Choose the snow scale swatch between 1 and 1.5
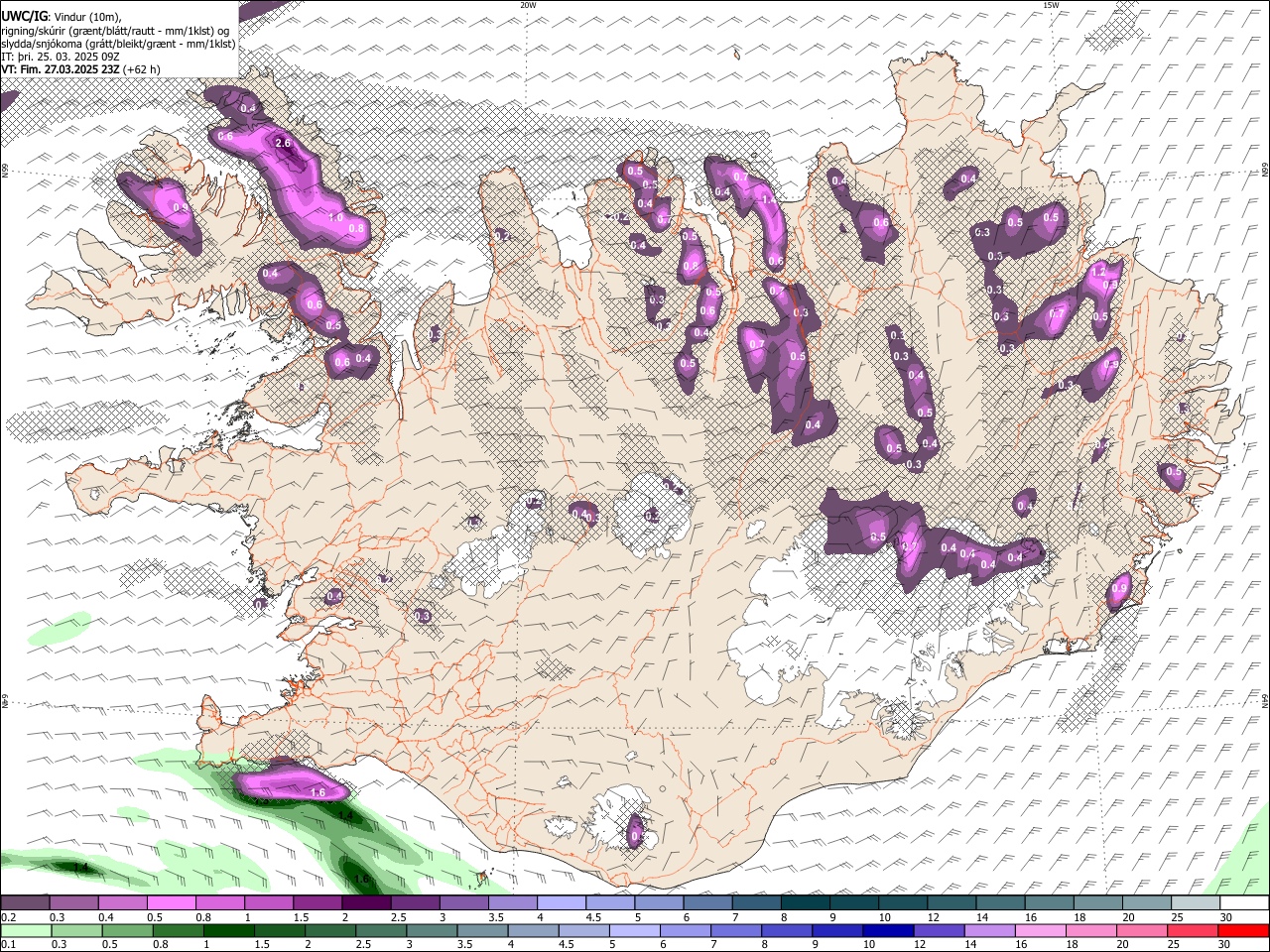Screen dimensions: 1270x952 click(268, 902)
